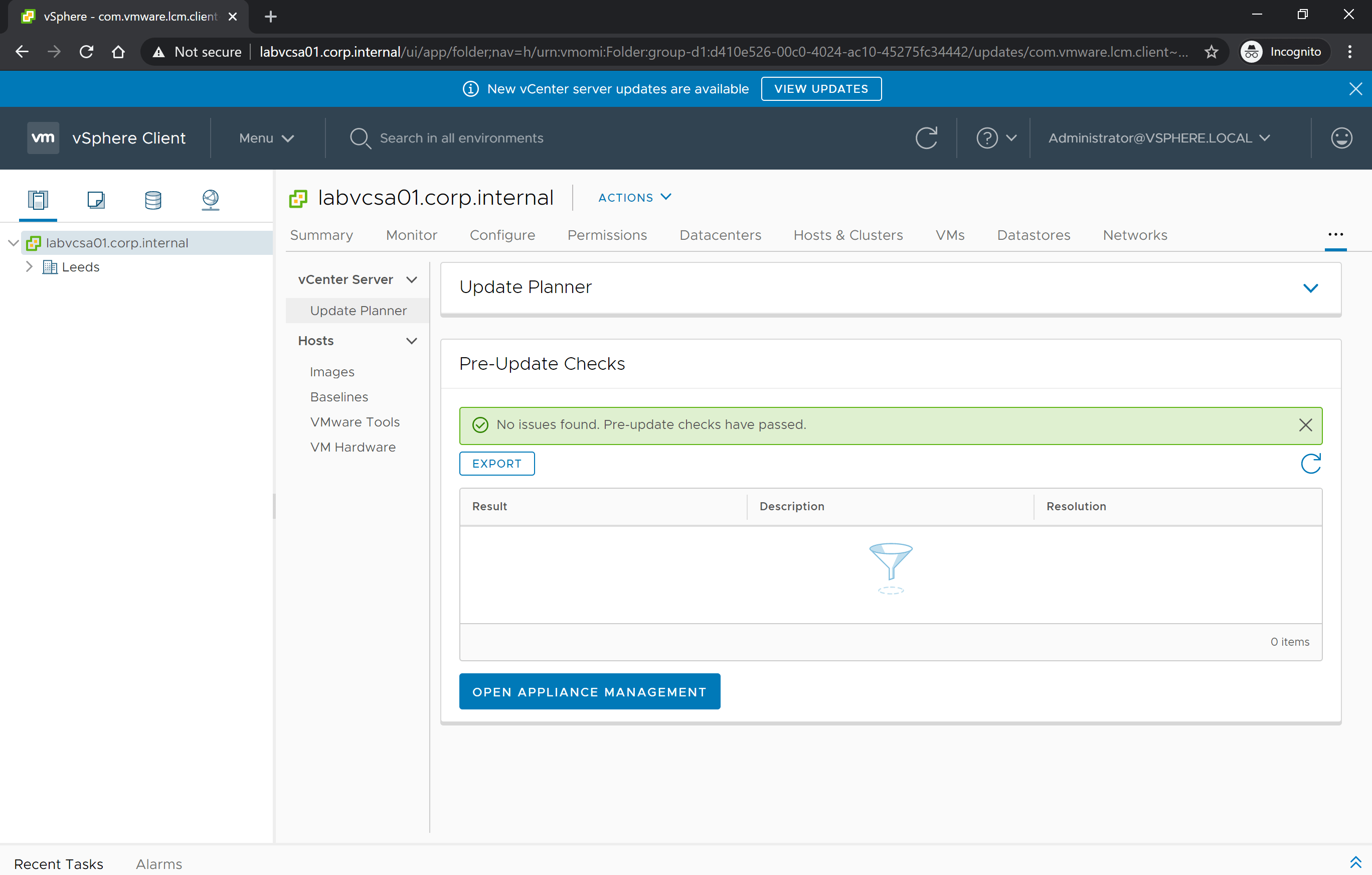Click the search magnifier icon
The height and width of the screenshot is (875, 1372).
click(x=360, y=138)
